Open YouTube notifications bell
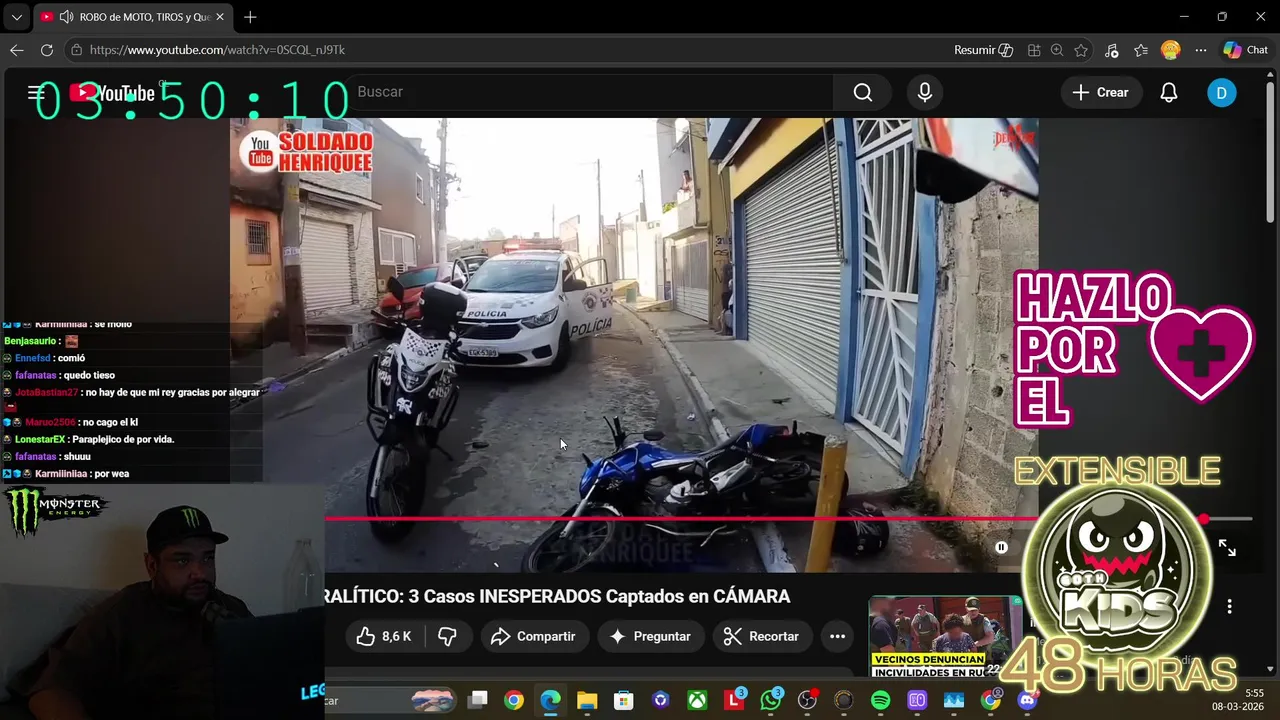 coord(1169,92)
